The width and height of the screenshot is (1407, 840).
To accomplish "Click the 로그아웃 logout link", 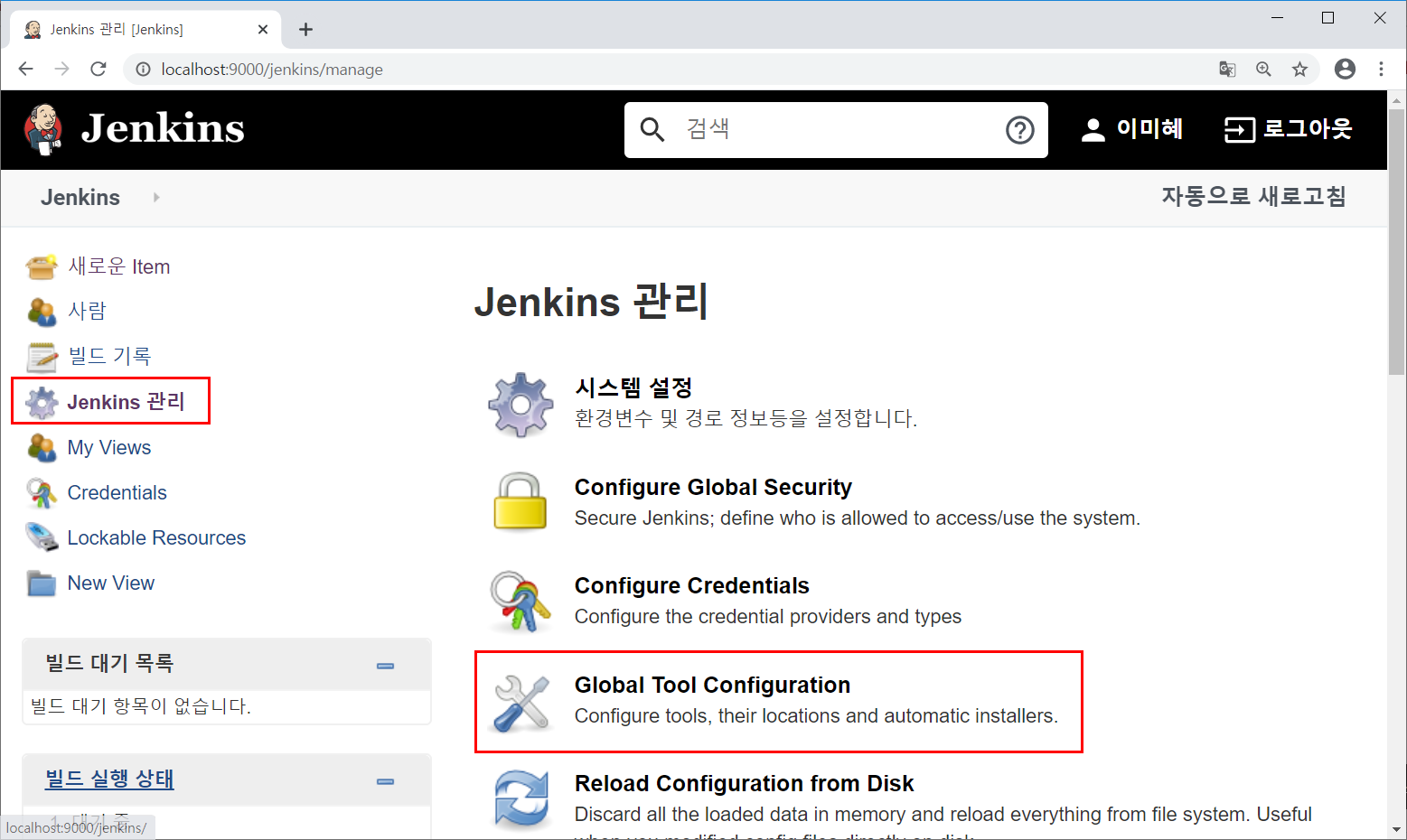I will click(1307, 129).
